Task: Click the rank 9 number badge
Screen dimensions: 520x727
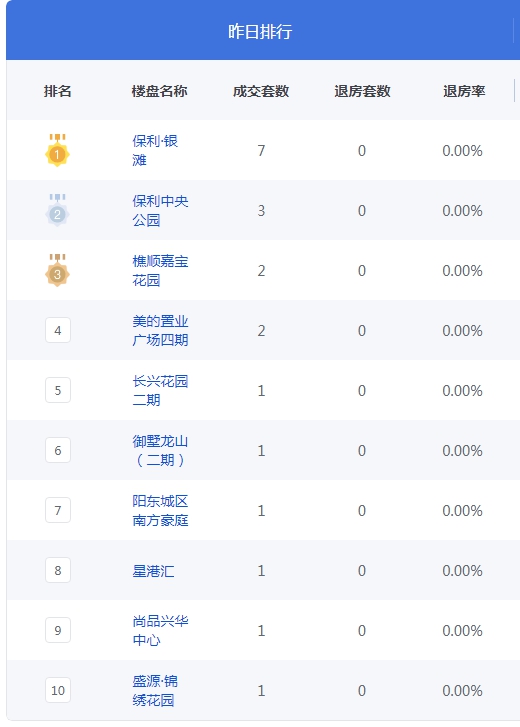Action: coord(58,630)
